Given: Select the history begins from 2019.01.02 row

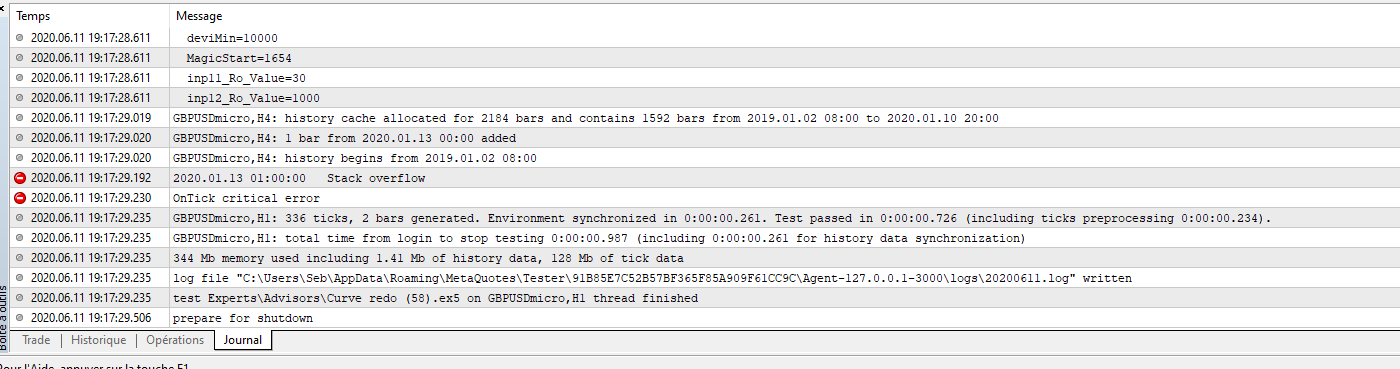Looking at the screenshot, I should [704, 158].
